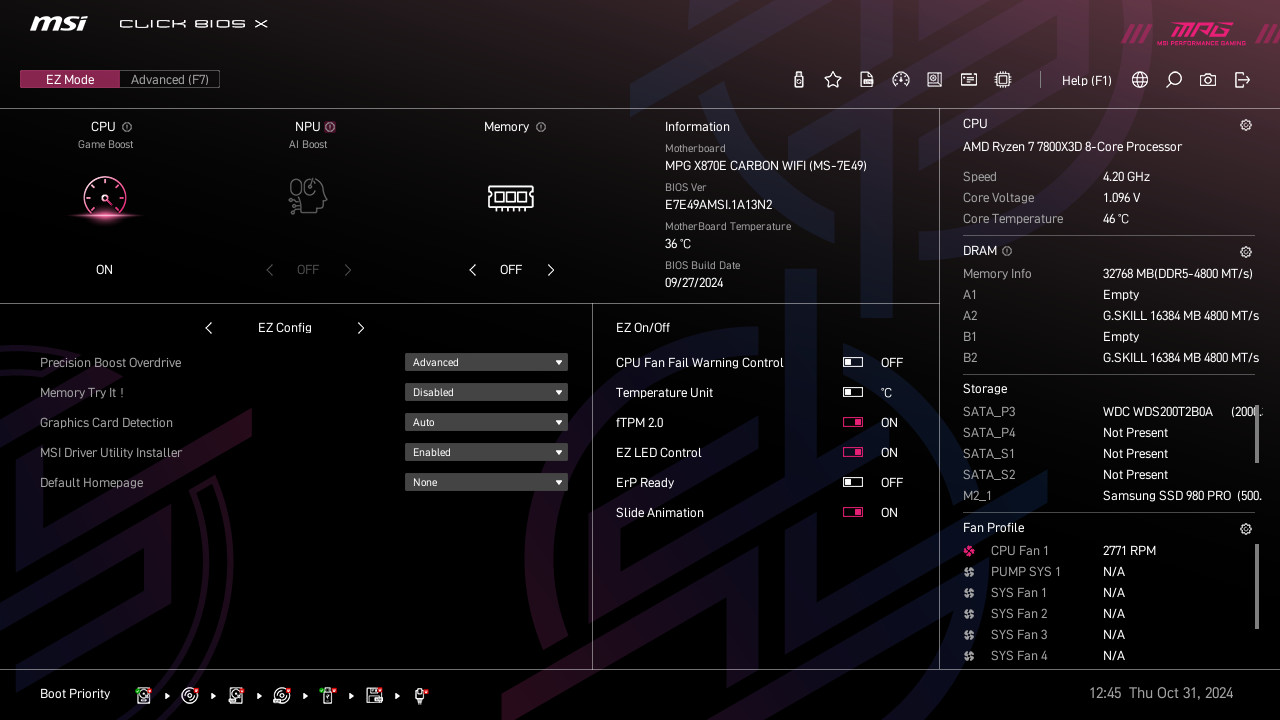Click the CPU Fan 1 fan icon
This screenshot has width=1280, height=720.
pyautogui.click(x=969, y=551)
